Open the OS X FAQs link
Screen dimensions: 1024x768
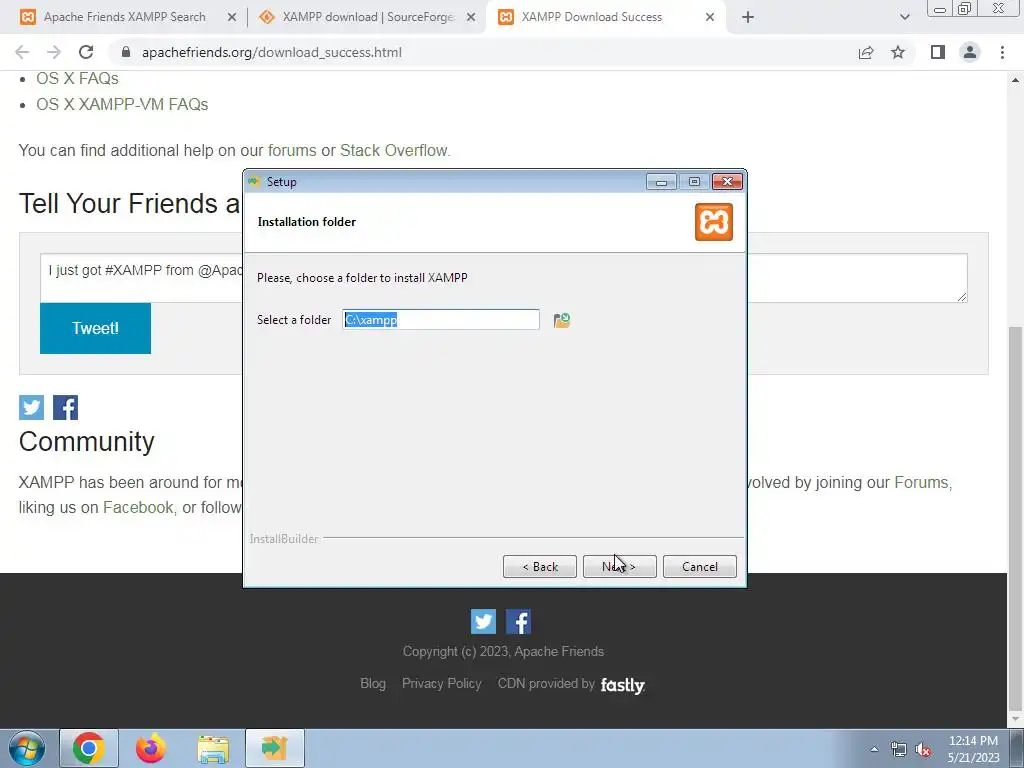pos(77,78)
